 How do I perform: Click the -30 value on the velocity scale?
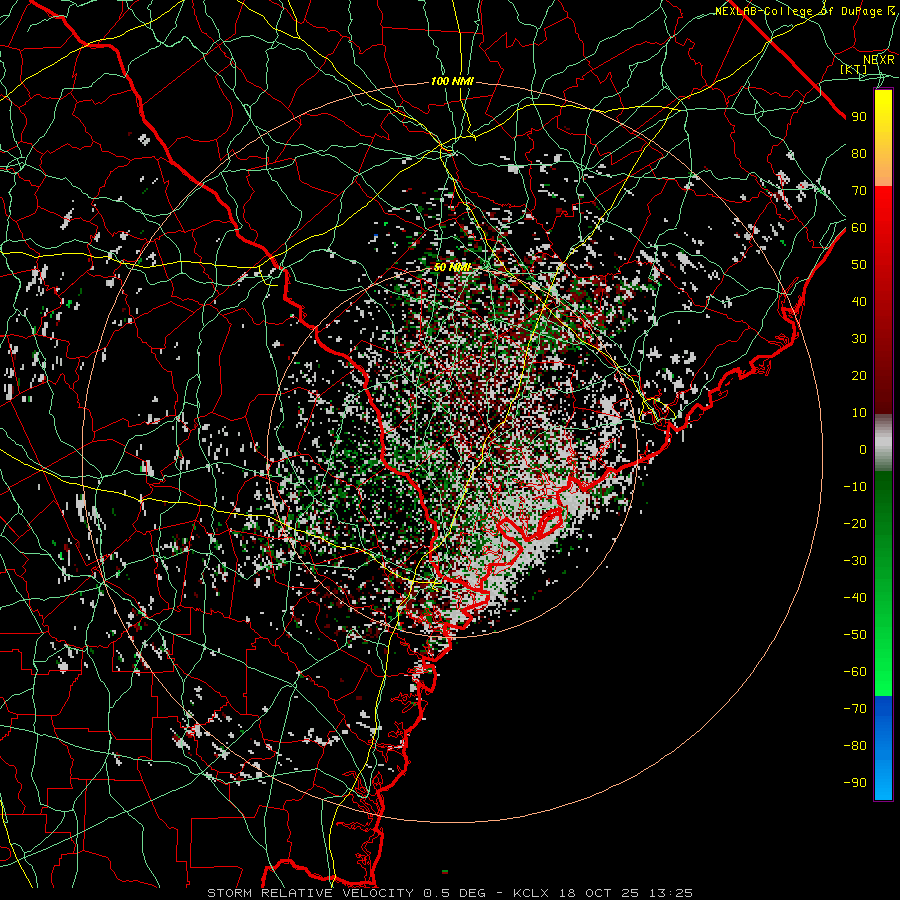tap(855, 561)
